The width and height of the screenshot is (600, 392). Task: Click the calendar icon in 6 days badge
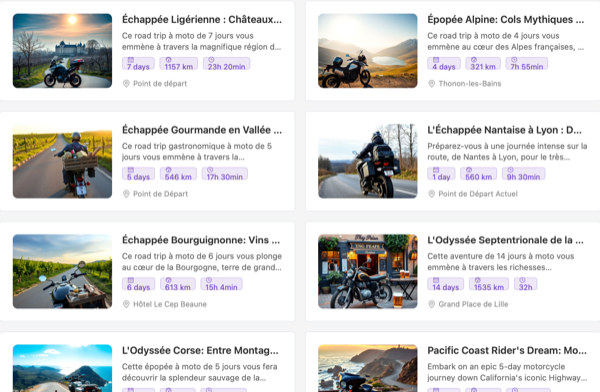[x=130, y=280]
